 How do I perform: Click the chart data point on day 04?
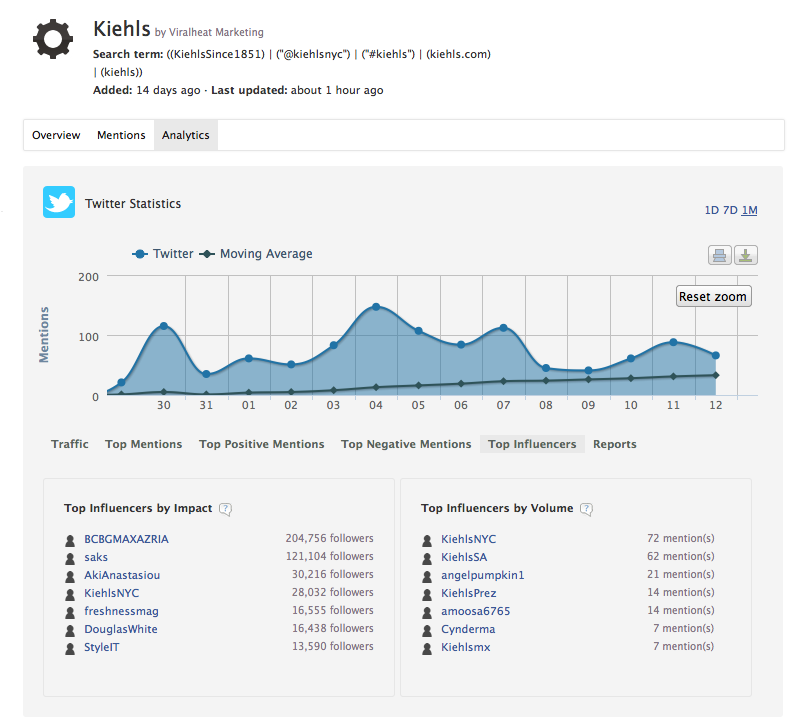[x=376, y=307]
